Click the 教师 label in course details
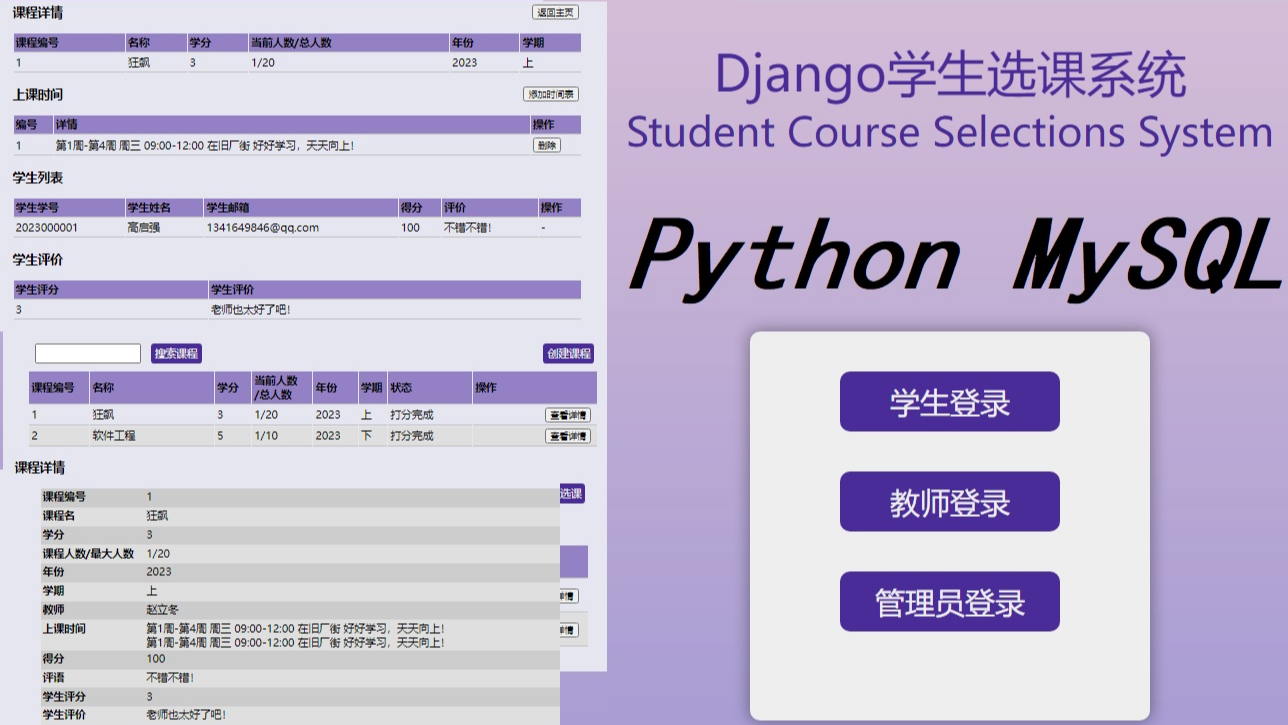This screenshot has width=1288, height=725. [53, 610]
